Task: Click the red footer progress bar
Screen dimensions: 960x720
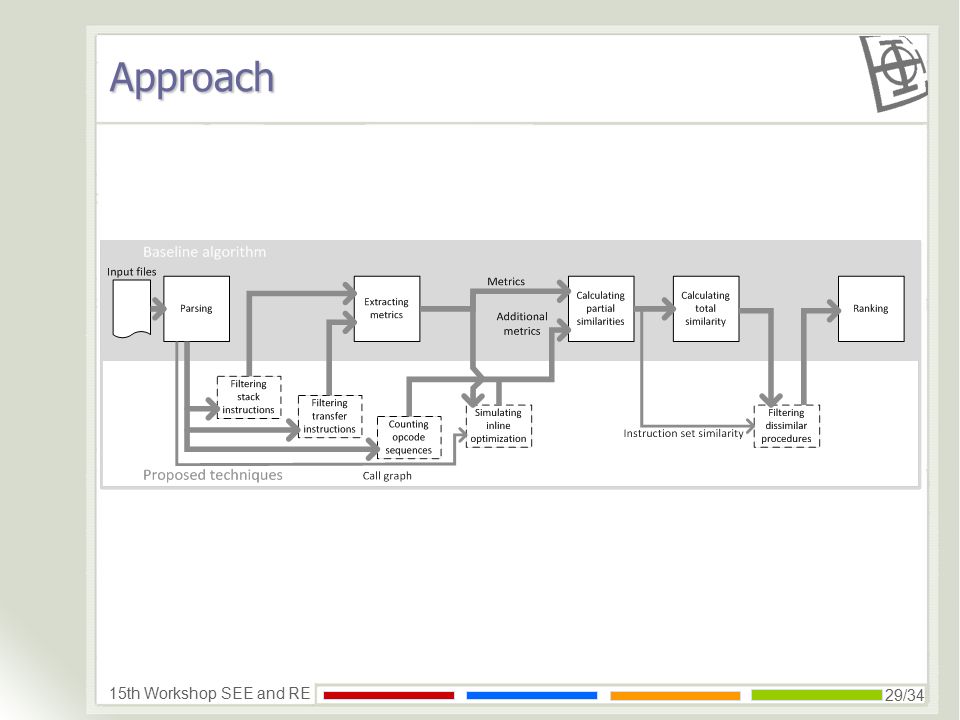Action: [389, 696]
